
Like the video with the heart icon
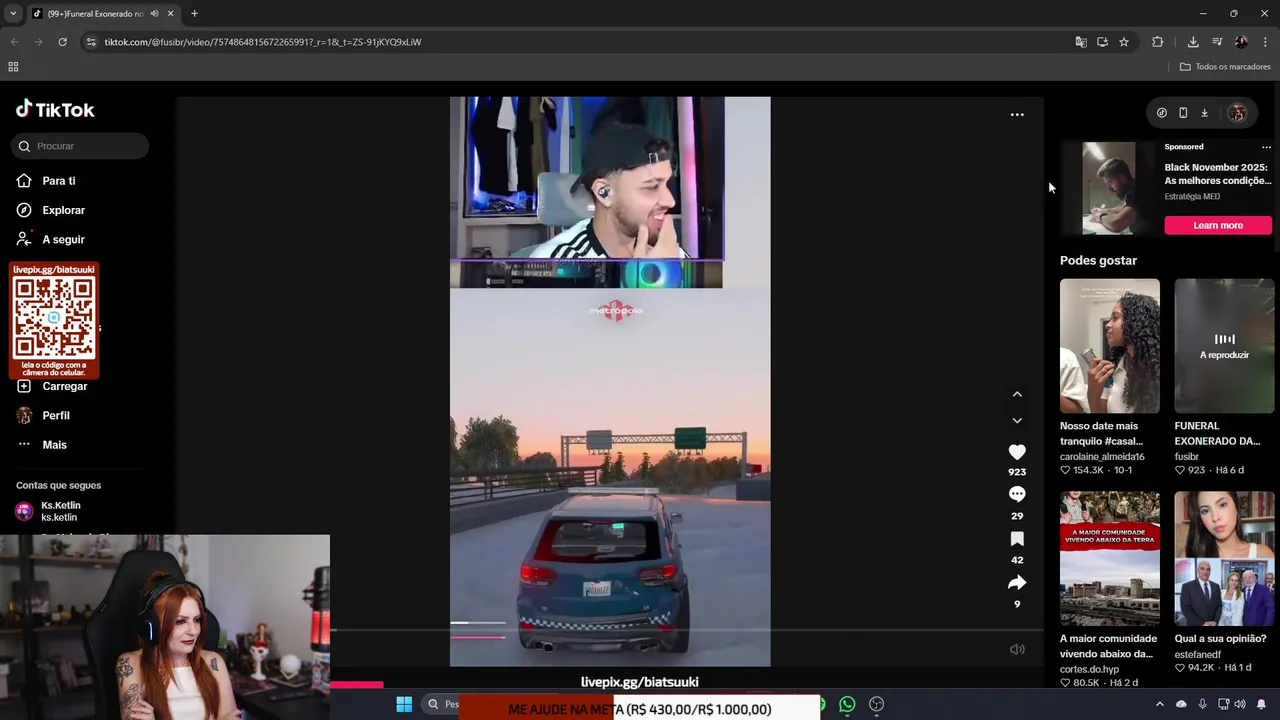click(1017, 452)
